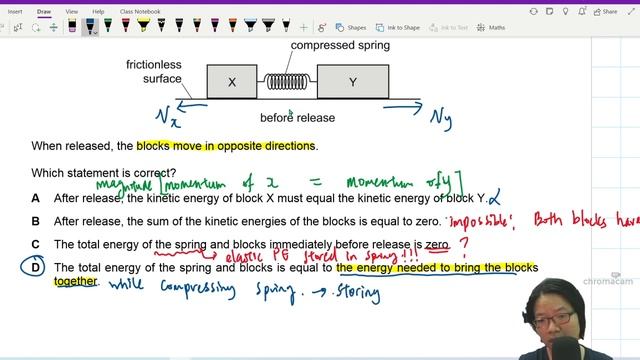Click the Ink to Text button
Image resolution: width=640 pixels, height=360 pixels.
448,27
